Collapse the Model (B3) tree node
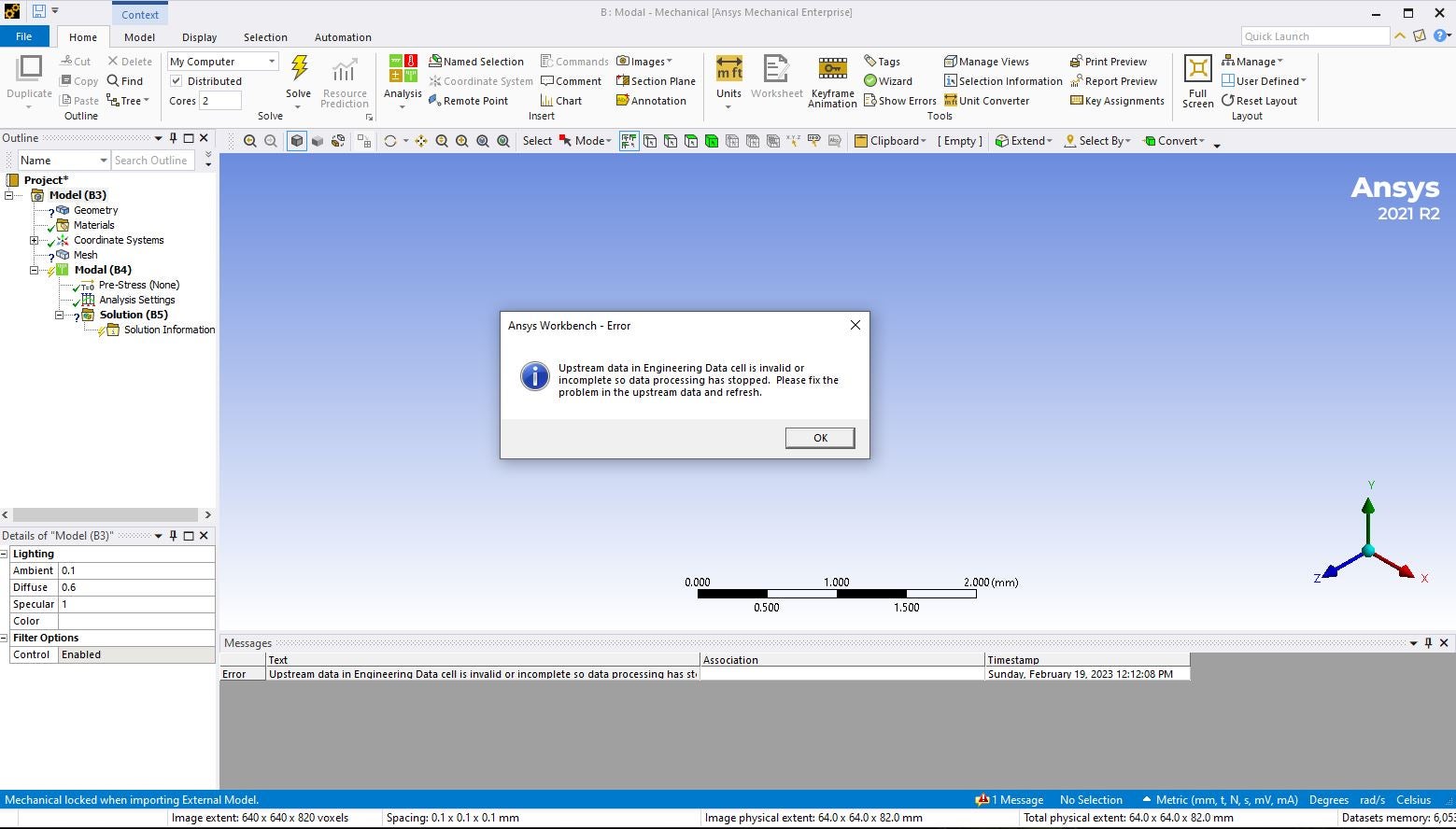The height and width of the screenshot is (829, 1456). pyautogui.click(x=8, y=195)
